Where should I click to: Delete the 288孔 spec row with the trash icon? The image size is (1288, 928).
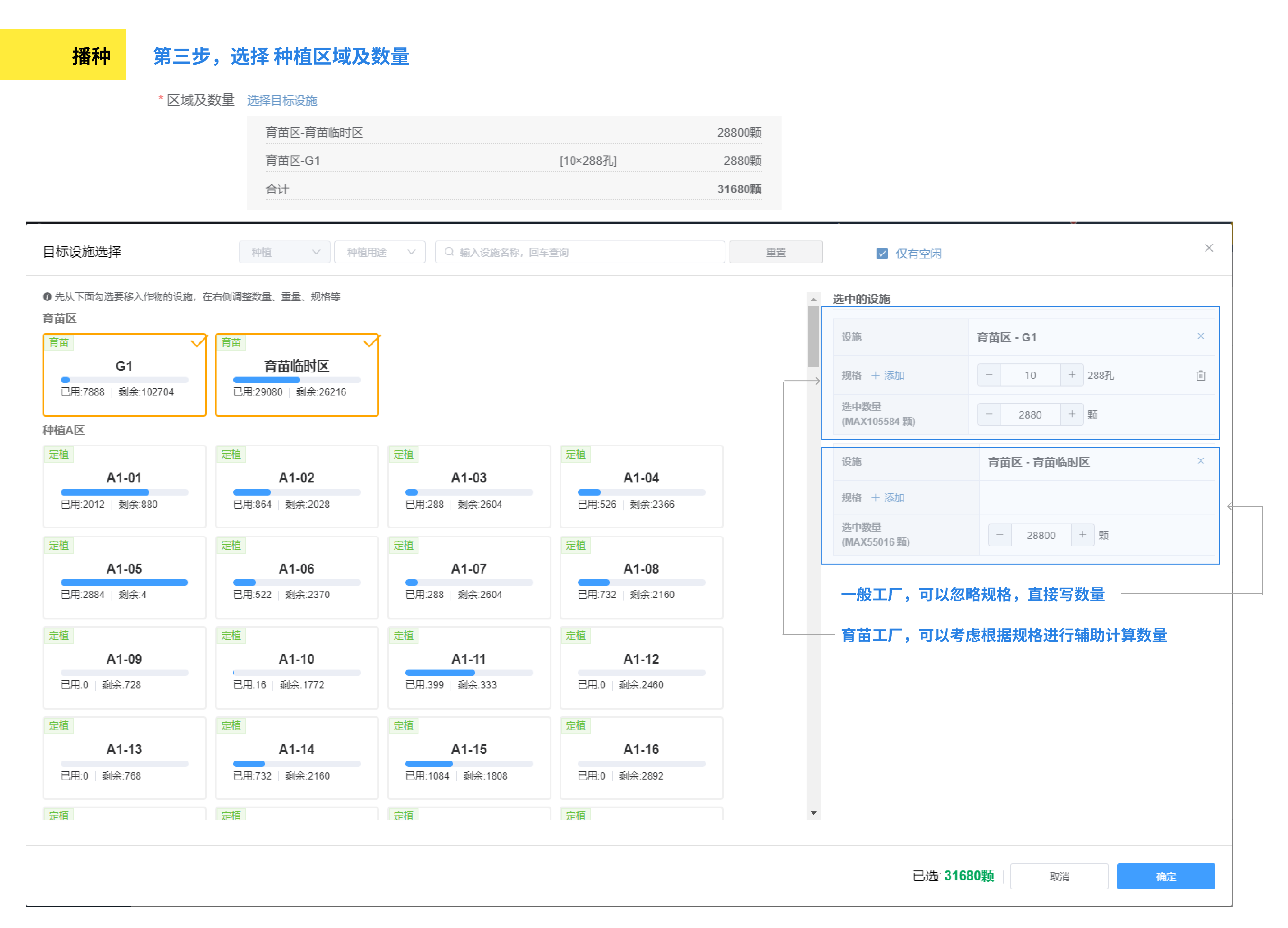(1200, 375)
